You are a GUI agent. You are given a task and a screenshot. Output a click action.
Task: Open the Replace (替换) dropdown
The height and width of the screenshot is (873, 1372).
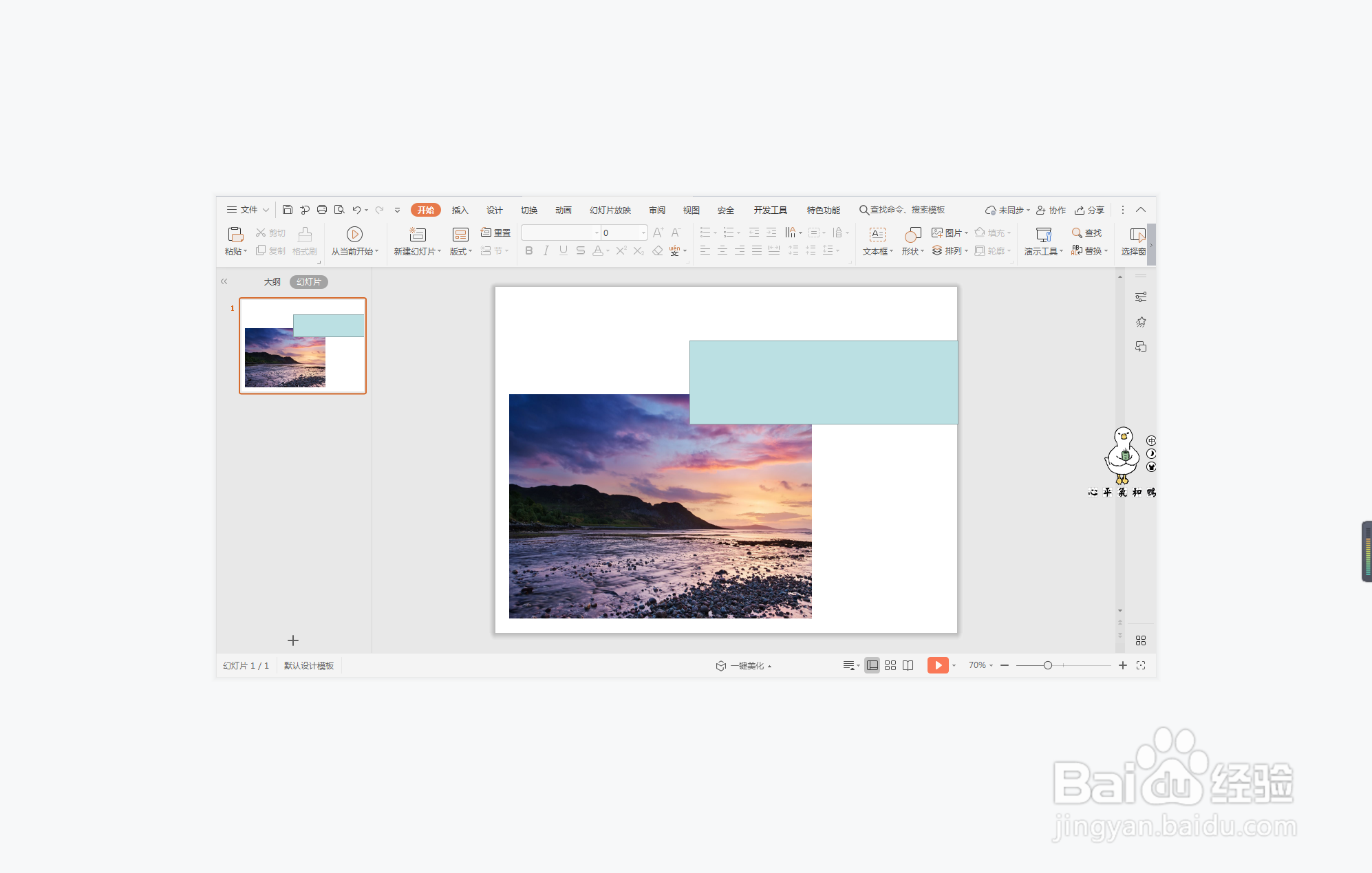coord(1106,251)
